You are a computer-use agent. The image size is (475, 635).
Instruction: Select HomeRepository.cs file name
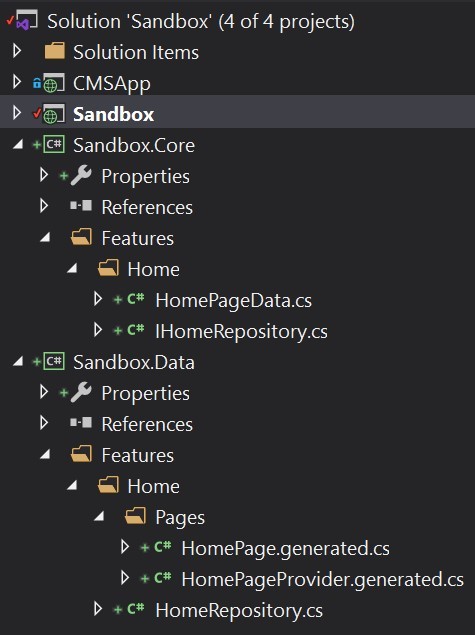[239, 611]
